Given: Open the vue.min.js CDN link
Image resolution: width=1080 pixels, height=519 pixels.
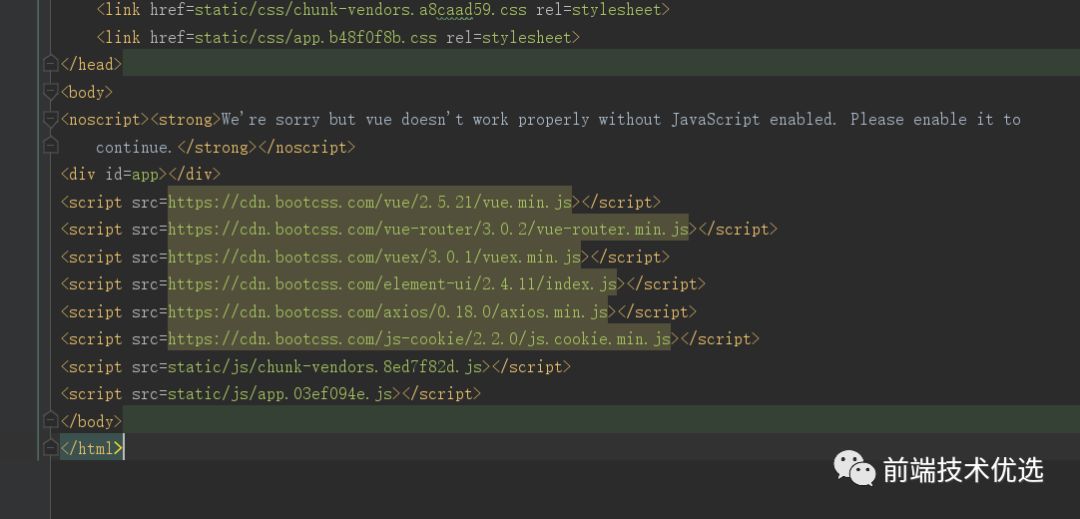Looking at the screenshot, I should pyautogui.click(x=370, y=202).
